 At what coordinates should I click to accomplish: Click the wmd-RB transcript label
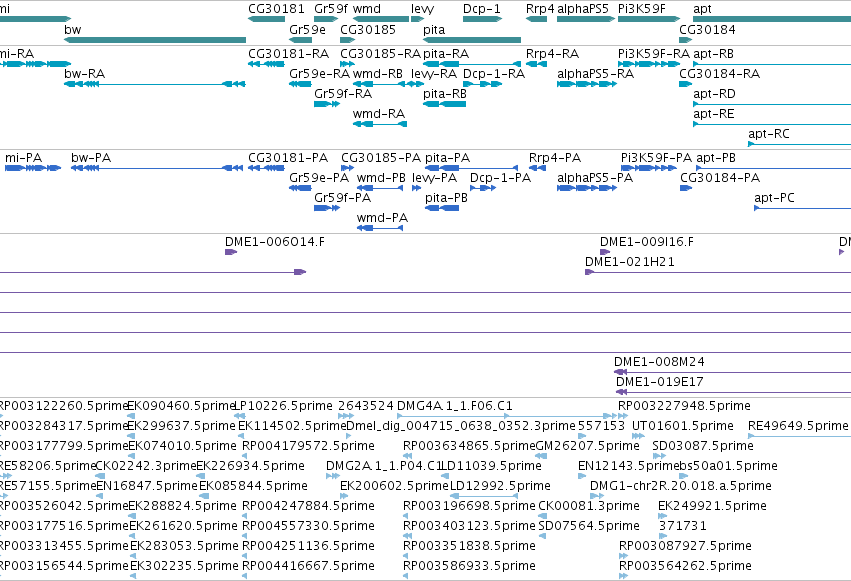(378, 74)
